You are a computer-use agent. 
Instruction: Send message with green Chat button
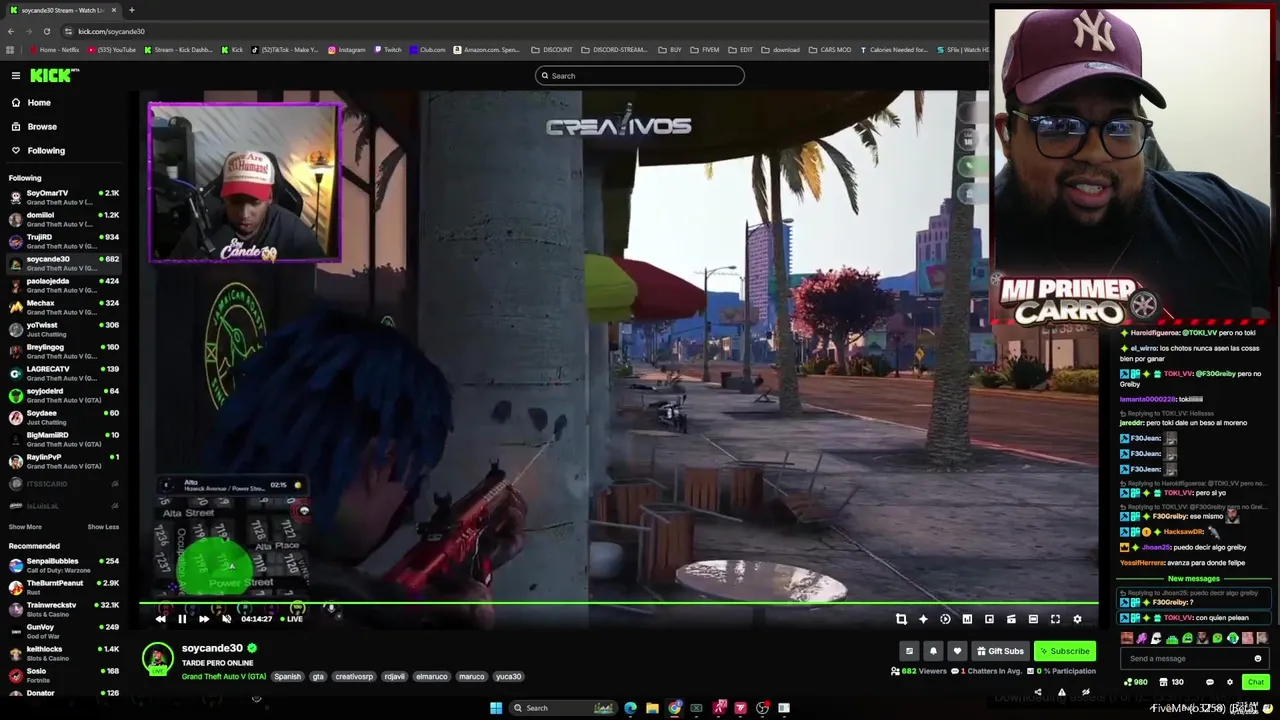pyautogui.click(x=1256, y=682)
